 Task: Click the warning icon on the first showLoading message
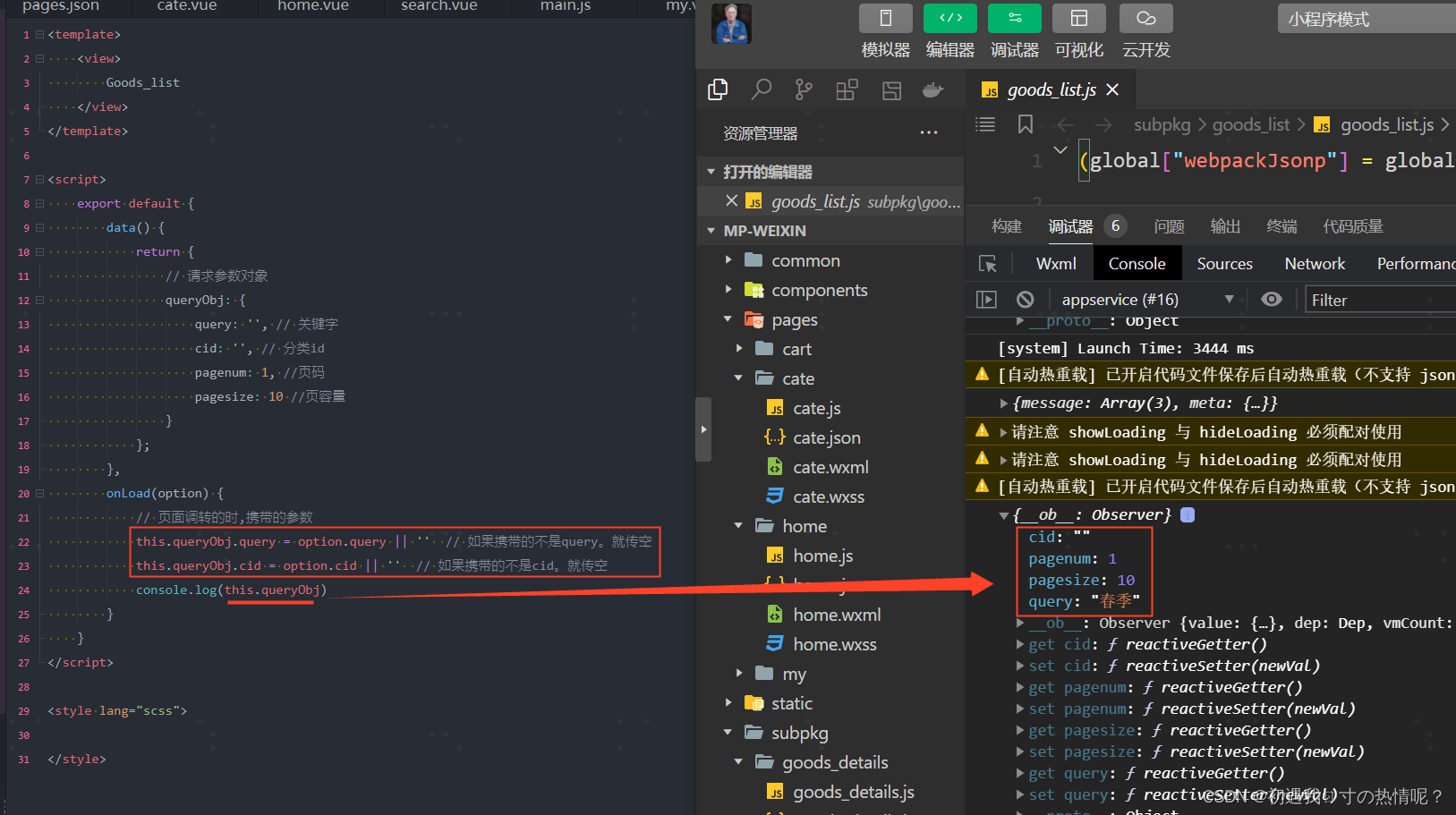pos(982,431)
